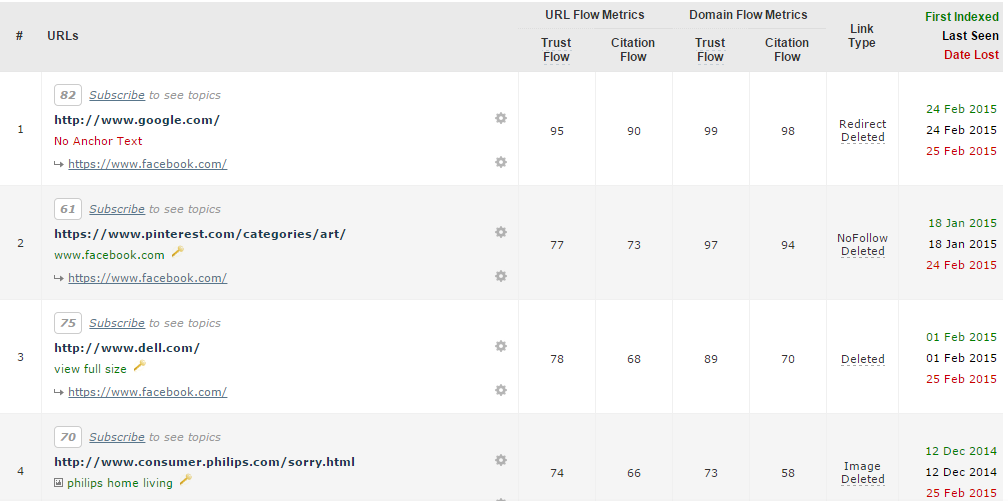Click the topic score badge showing 75

[x=68, y=323]
